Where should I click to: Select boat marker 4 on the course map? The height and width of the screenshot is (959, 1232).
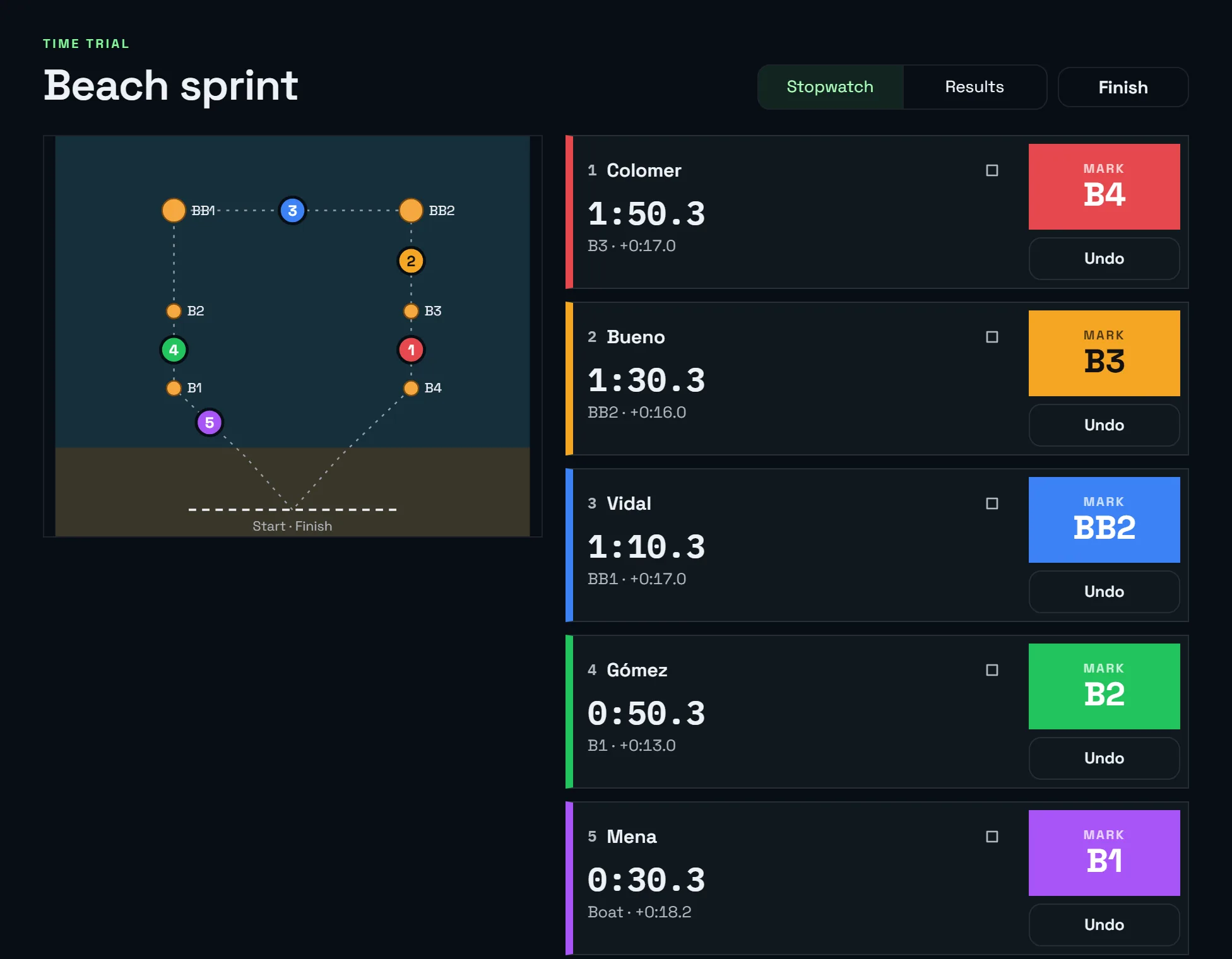coord(174,350)
